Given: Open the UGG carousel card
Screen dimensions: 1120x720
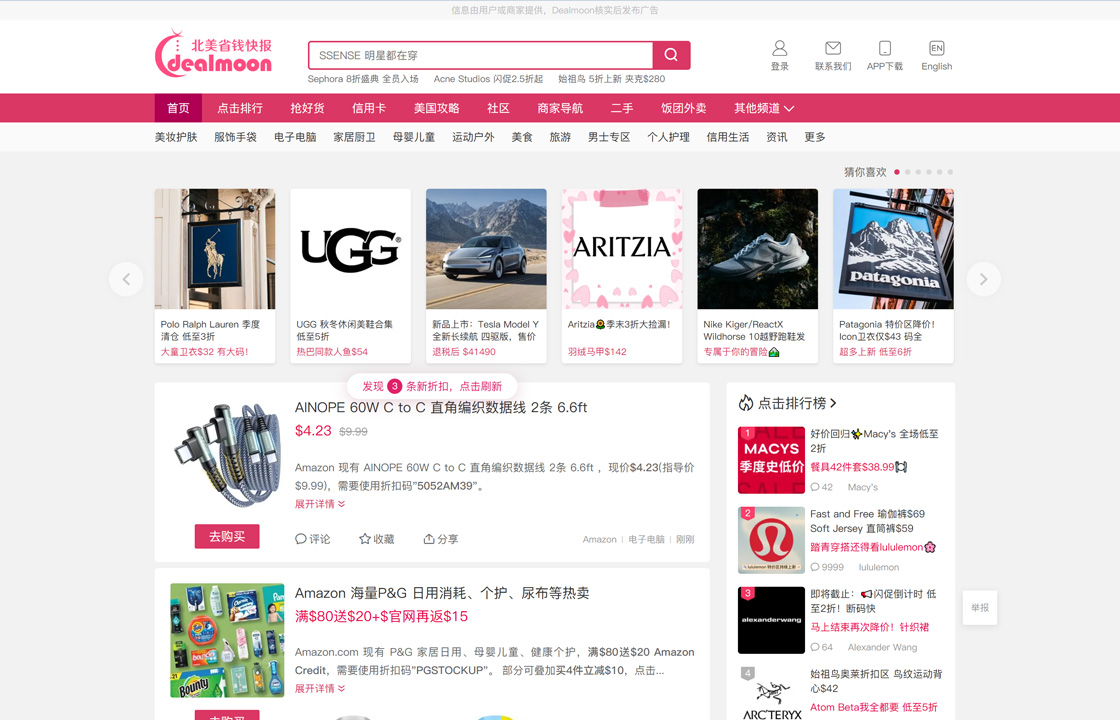Looking at the screenshot, I should tap(351, 276).
